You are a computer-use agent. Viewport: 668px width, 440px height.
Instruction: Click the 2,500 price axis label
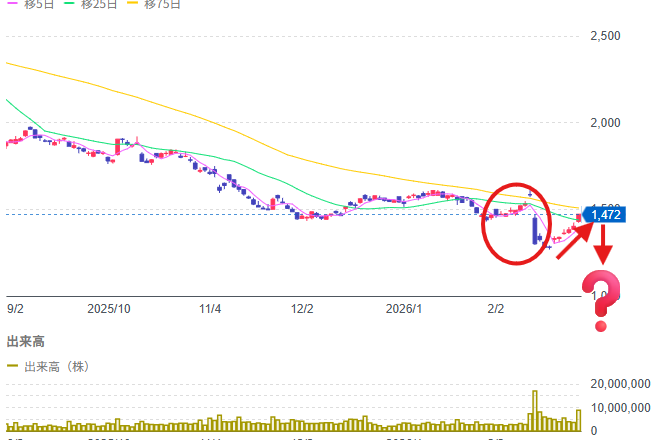[607, 36]
